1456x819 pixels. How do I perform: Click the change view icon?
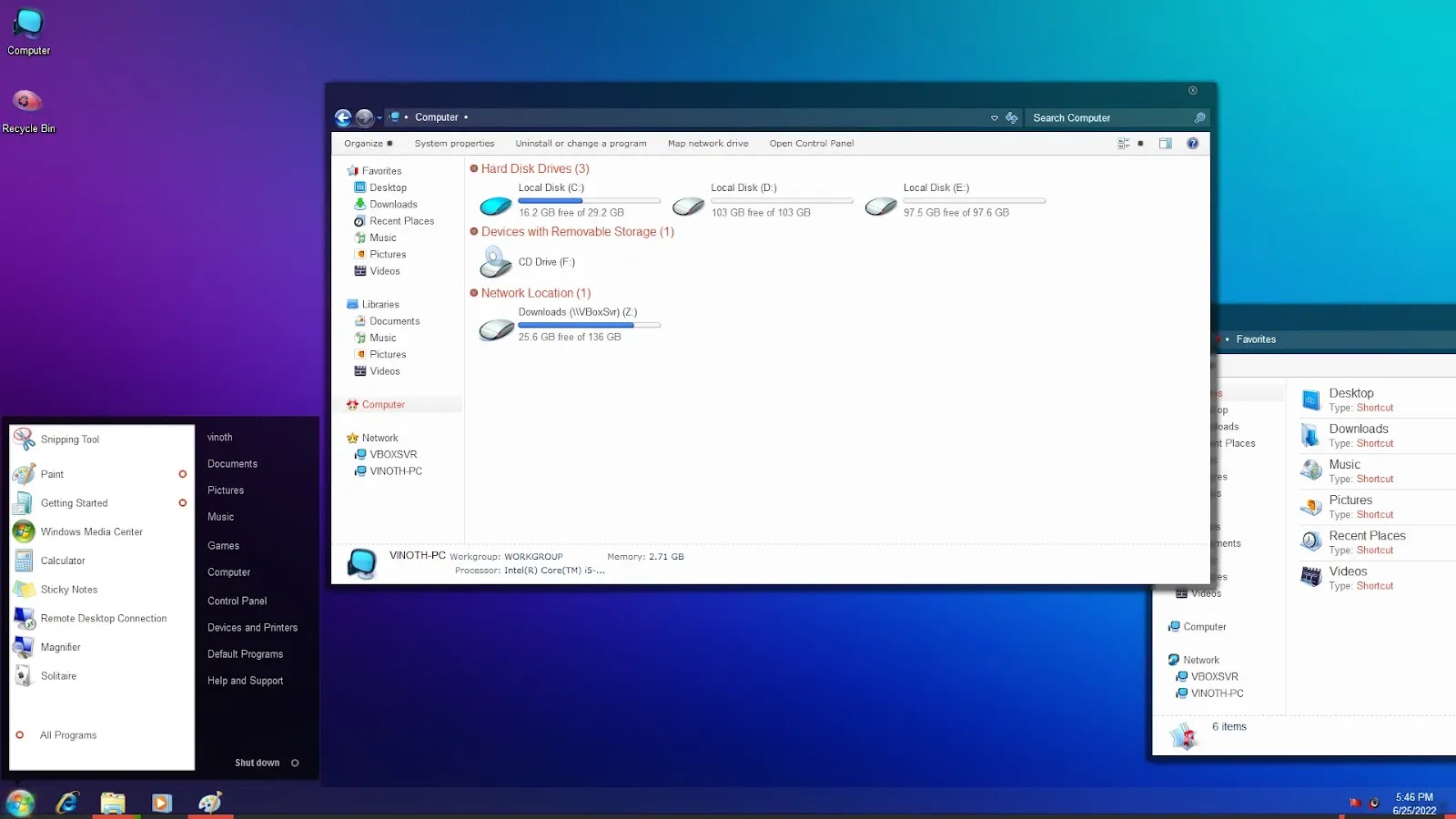click(1124, 144)
